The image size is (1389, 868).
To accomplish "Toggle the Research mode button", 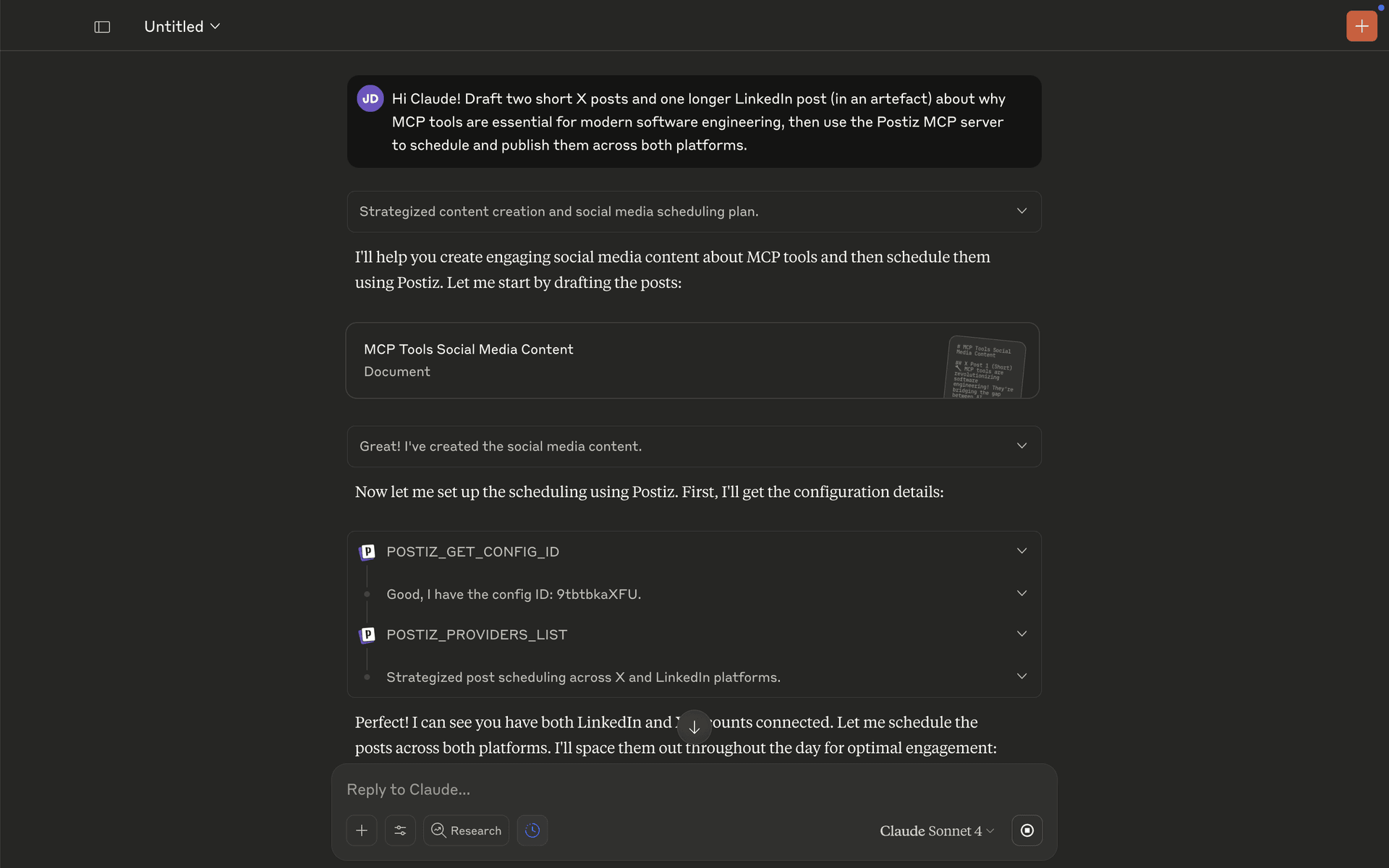I will (x=467, y=830).
